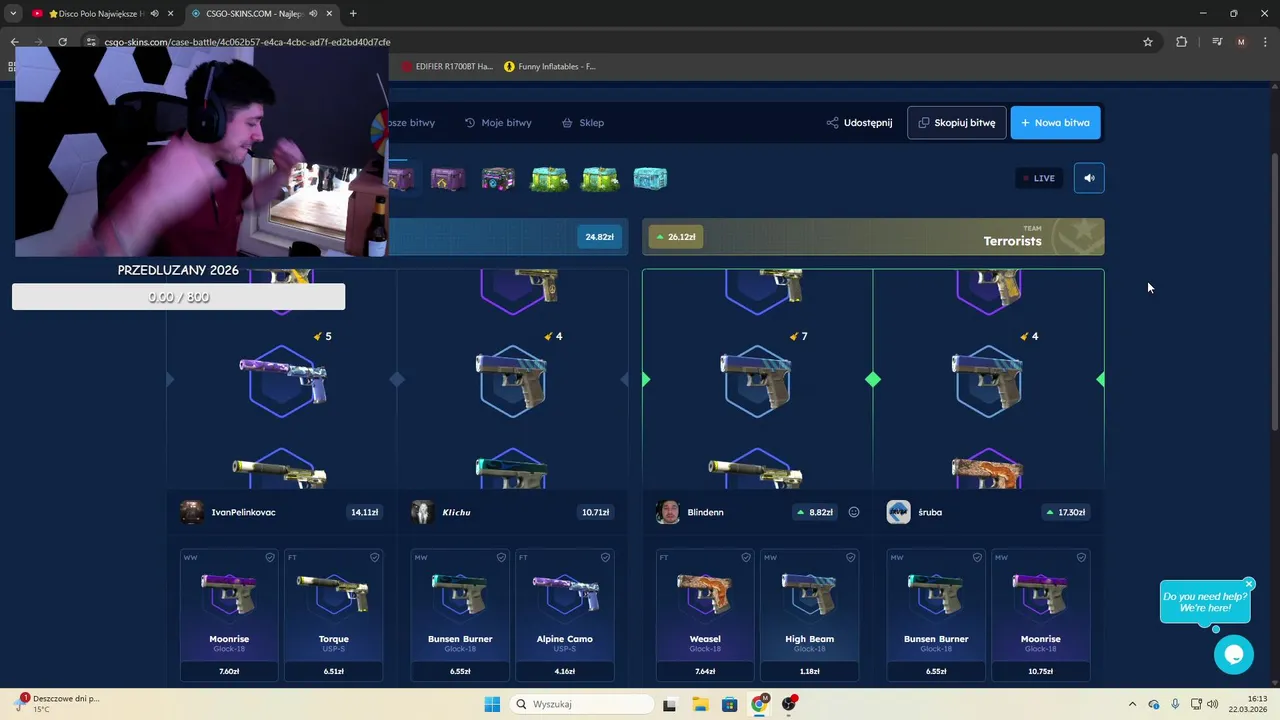Click the 24.82zł team total badge

pyautogui.click(x=599, y=237)
